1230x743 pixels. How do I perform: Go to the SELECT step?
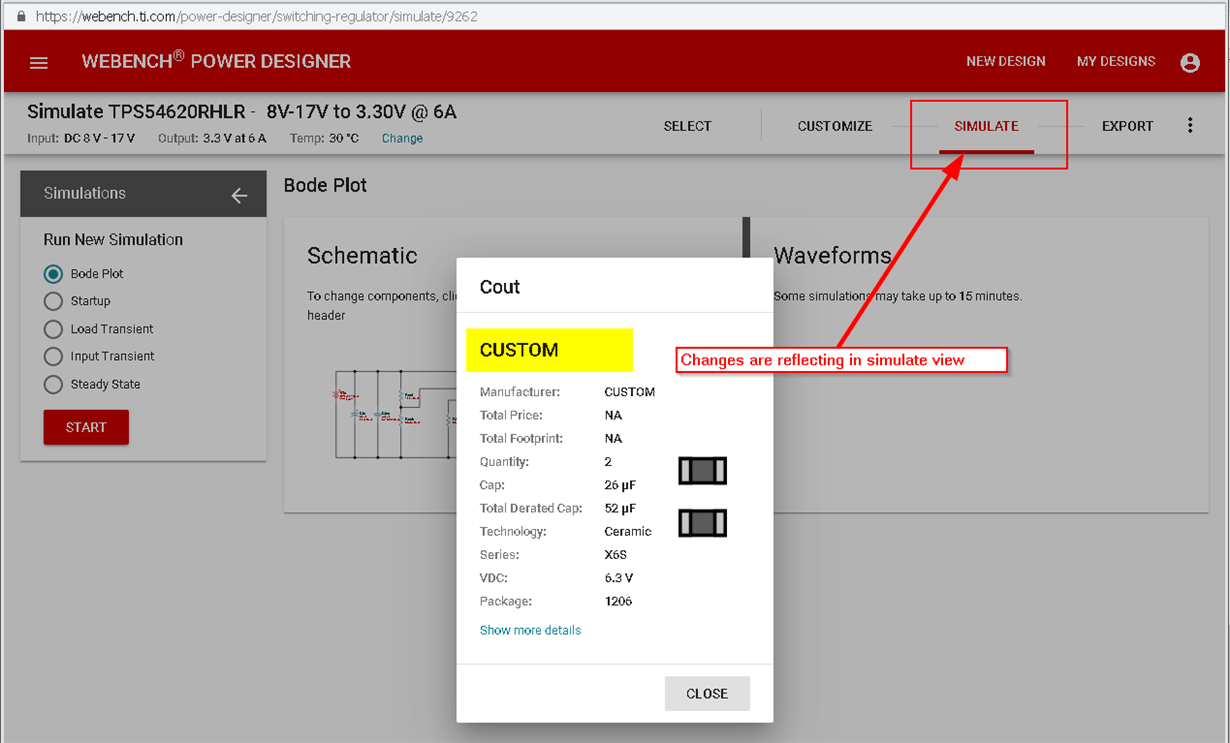(687, 126)
